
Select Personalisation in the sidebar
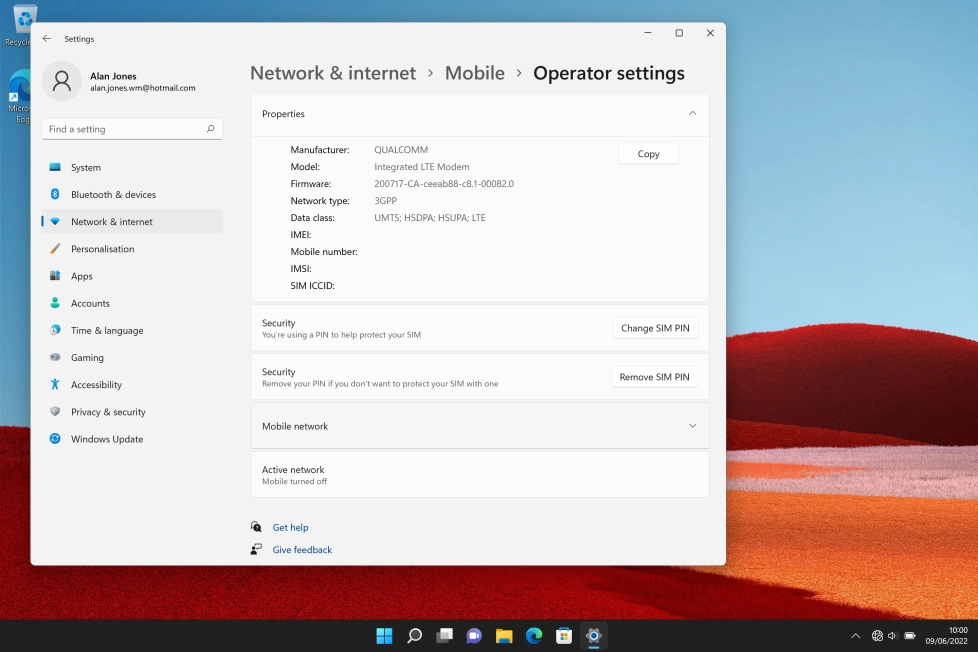pyautogui.click(x=102, y=249)
